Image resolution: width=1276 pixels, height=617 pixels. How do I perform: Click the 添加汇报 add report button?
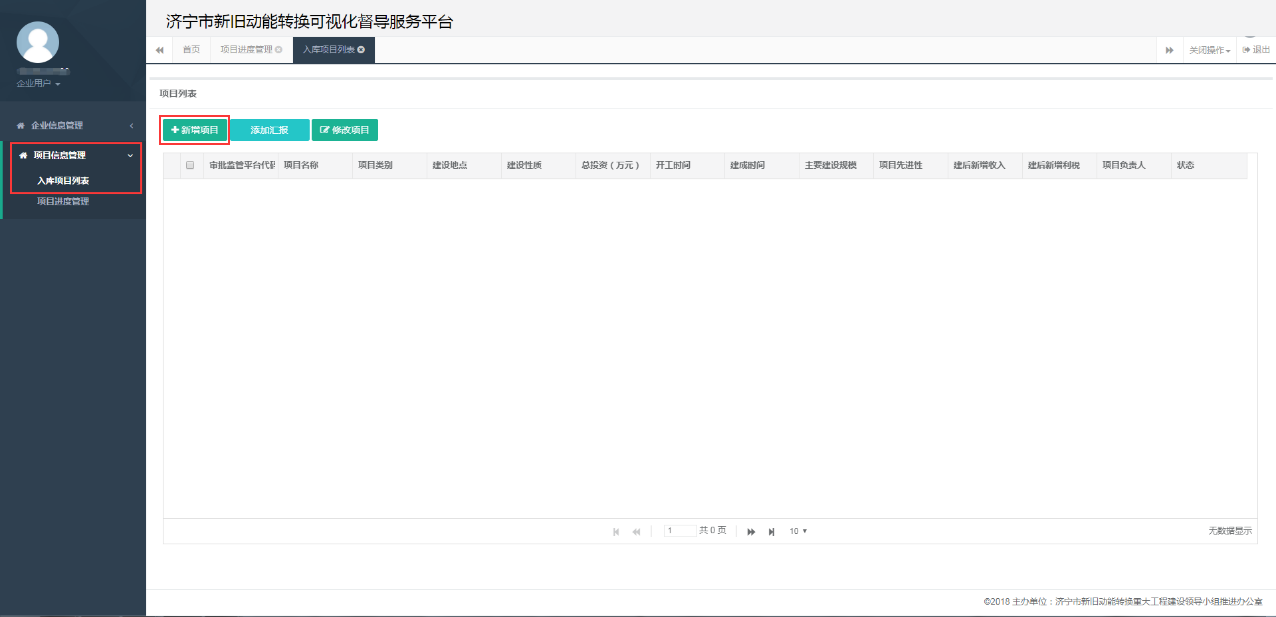coord(269,130)
